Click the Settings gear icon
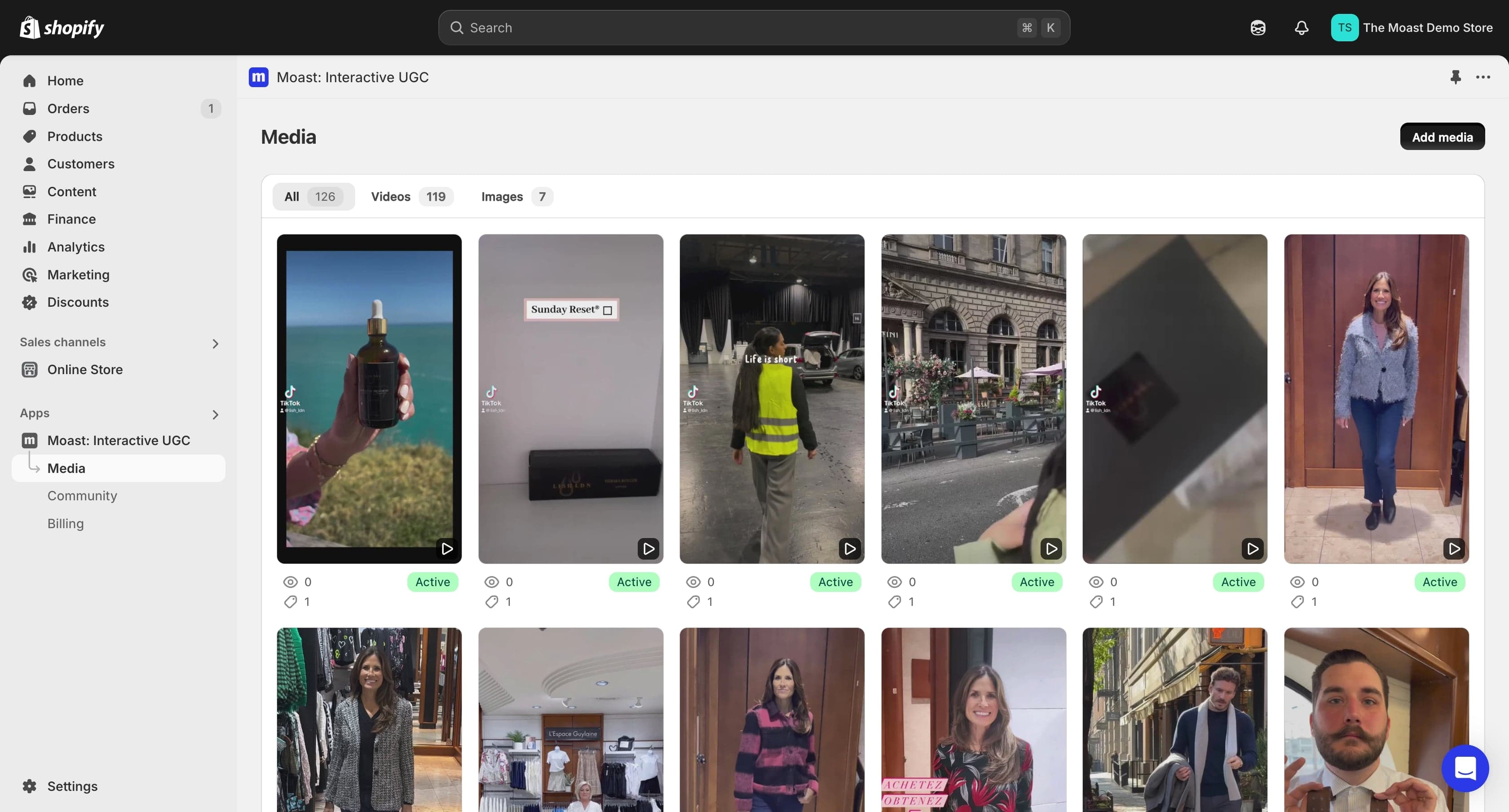Screen dimensions: 1509x812 pyautogui.click(x=29, y=786)
